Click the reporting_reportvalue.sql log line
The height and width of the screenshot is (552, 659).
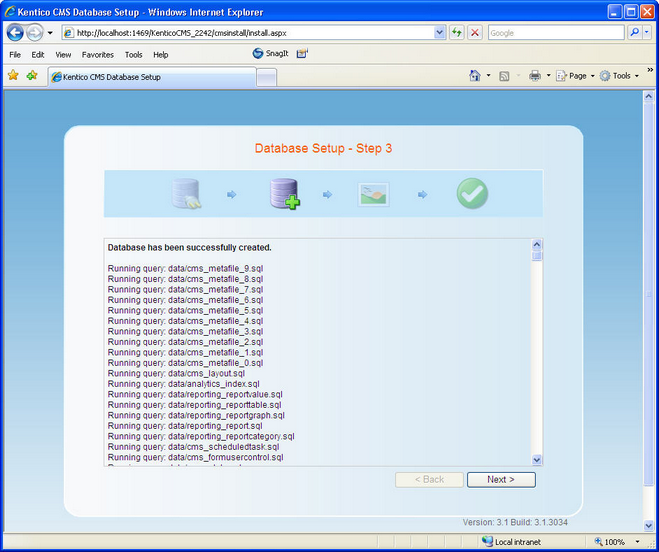click(195, 394)
